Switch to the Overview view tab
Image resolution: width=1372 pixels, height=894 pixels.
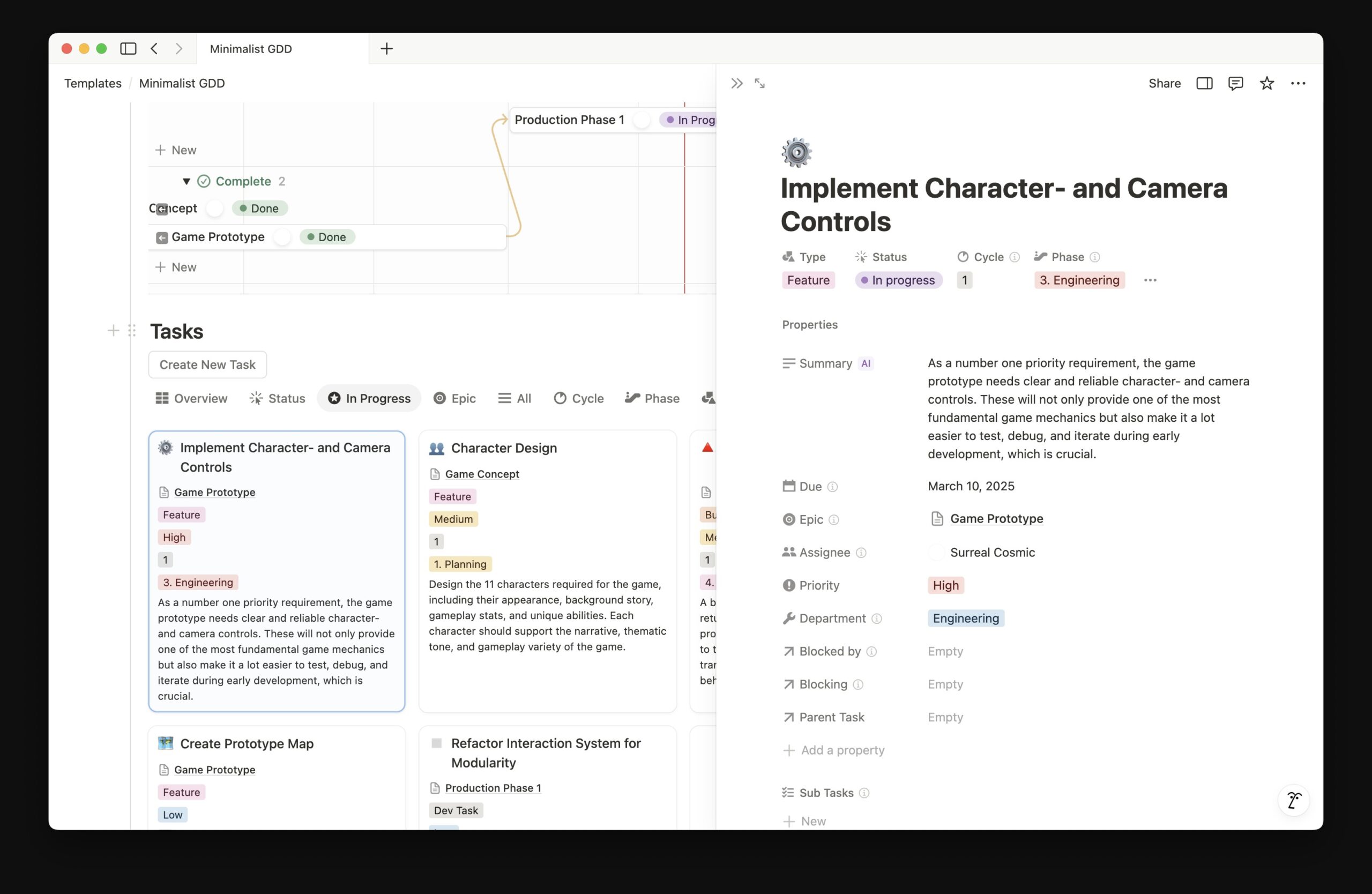click(x=191, y=398)
